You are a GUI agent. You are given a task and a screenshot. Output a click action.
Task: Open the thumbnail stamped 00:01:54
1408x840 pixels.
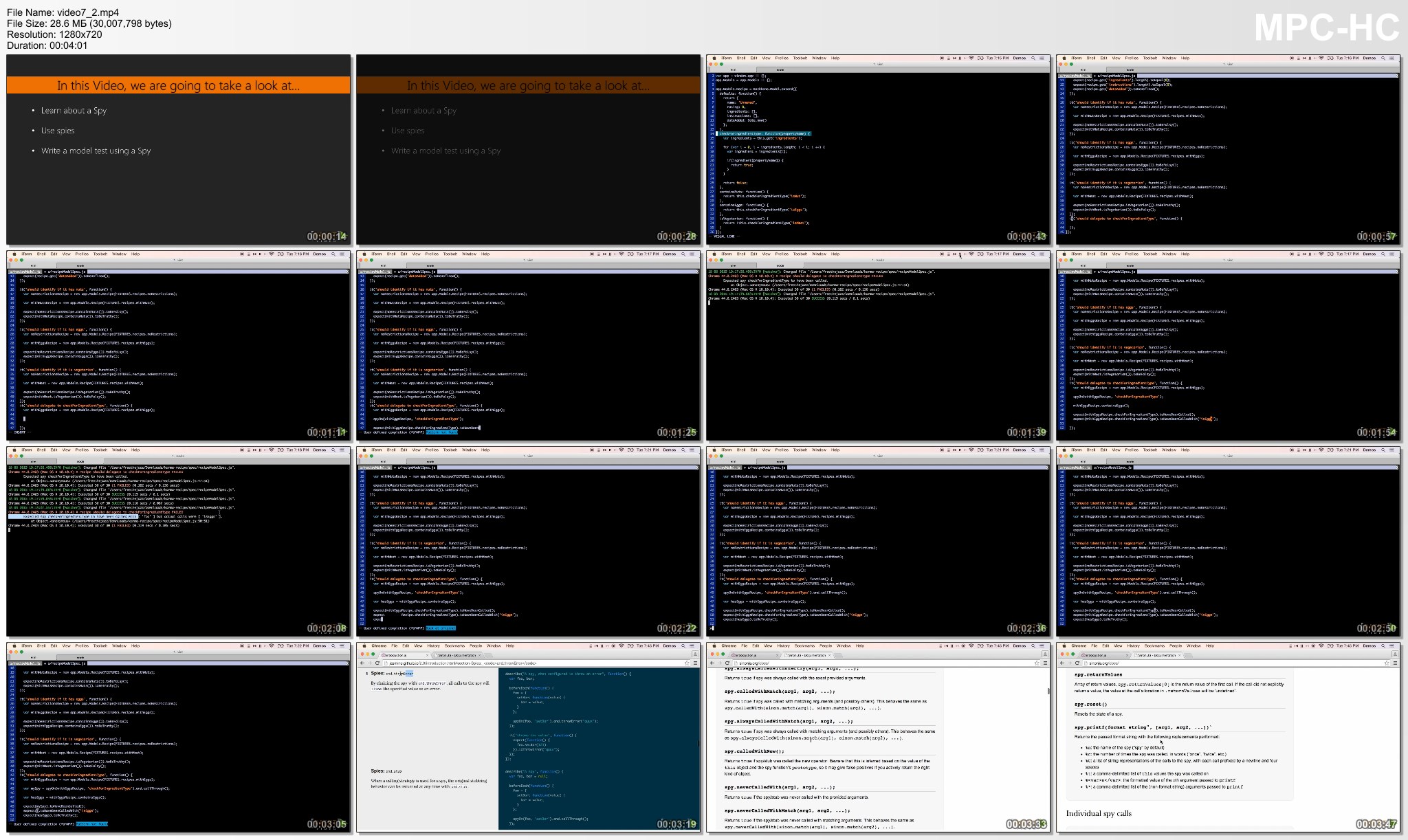pyautogui.click(x=1229, y=346)
